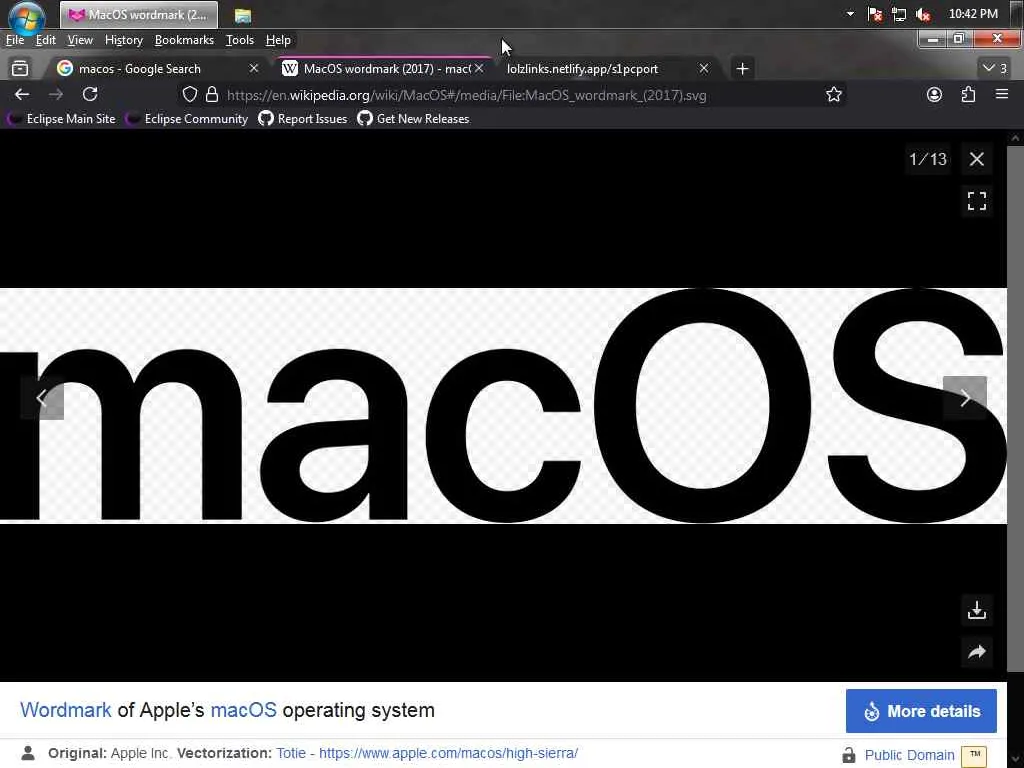This screenshot has width=1024, height=768.
Task: Enter fullscreen mode in the media viewer
Action: (x=976, y=201)
